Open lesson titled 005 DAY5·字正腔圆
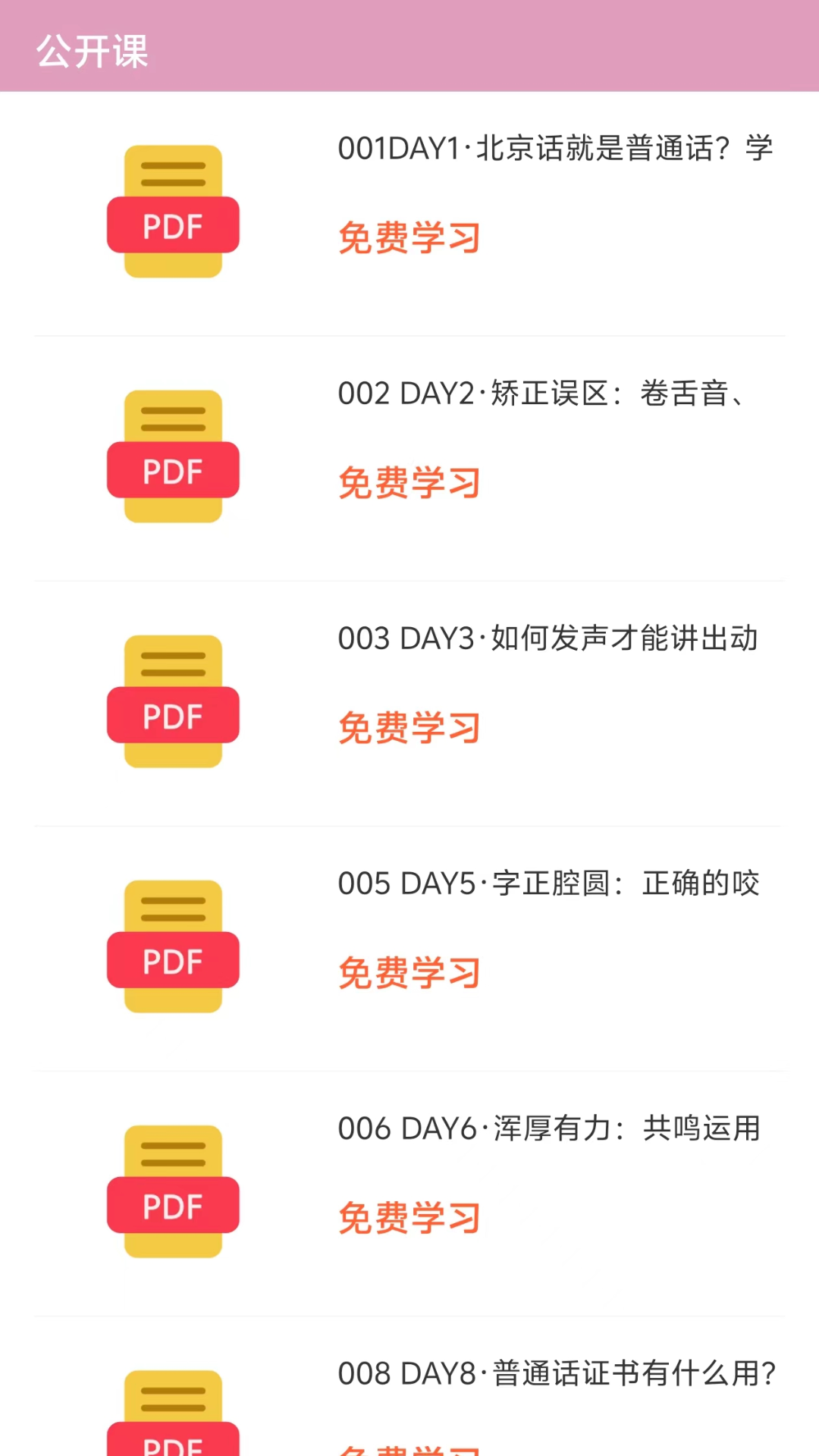Image resolution: width=819 pixels, height=1456 pixels. [x=548, y=883]
